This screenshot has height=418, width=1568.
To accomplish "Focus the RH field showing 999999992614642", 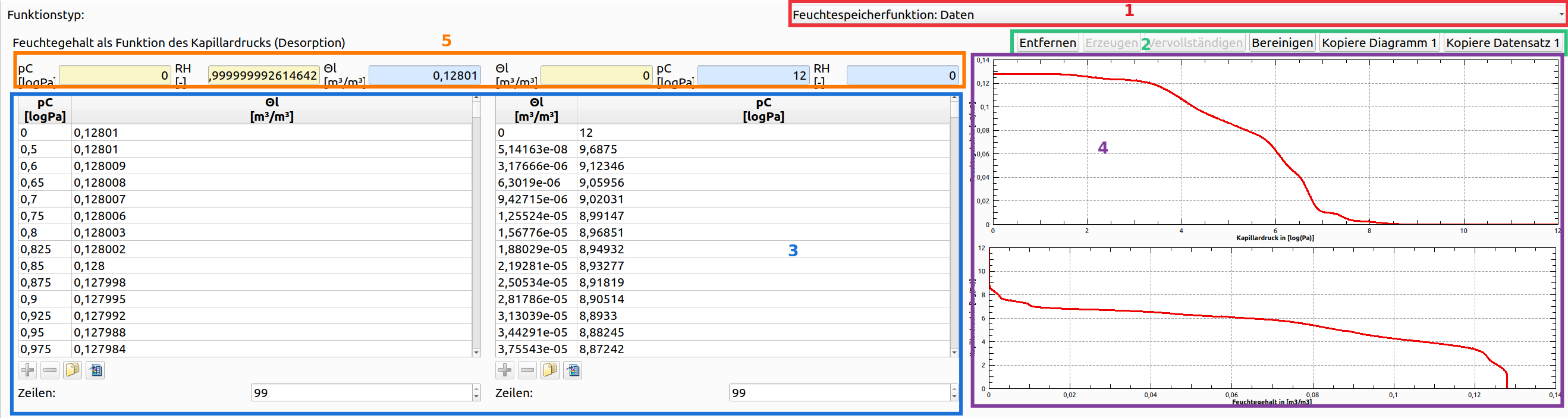I will [x=263, y=76].
